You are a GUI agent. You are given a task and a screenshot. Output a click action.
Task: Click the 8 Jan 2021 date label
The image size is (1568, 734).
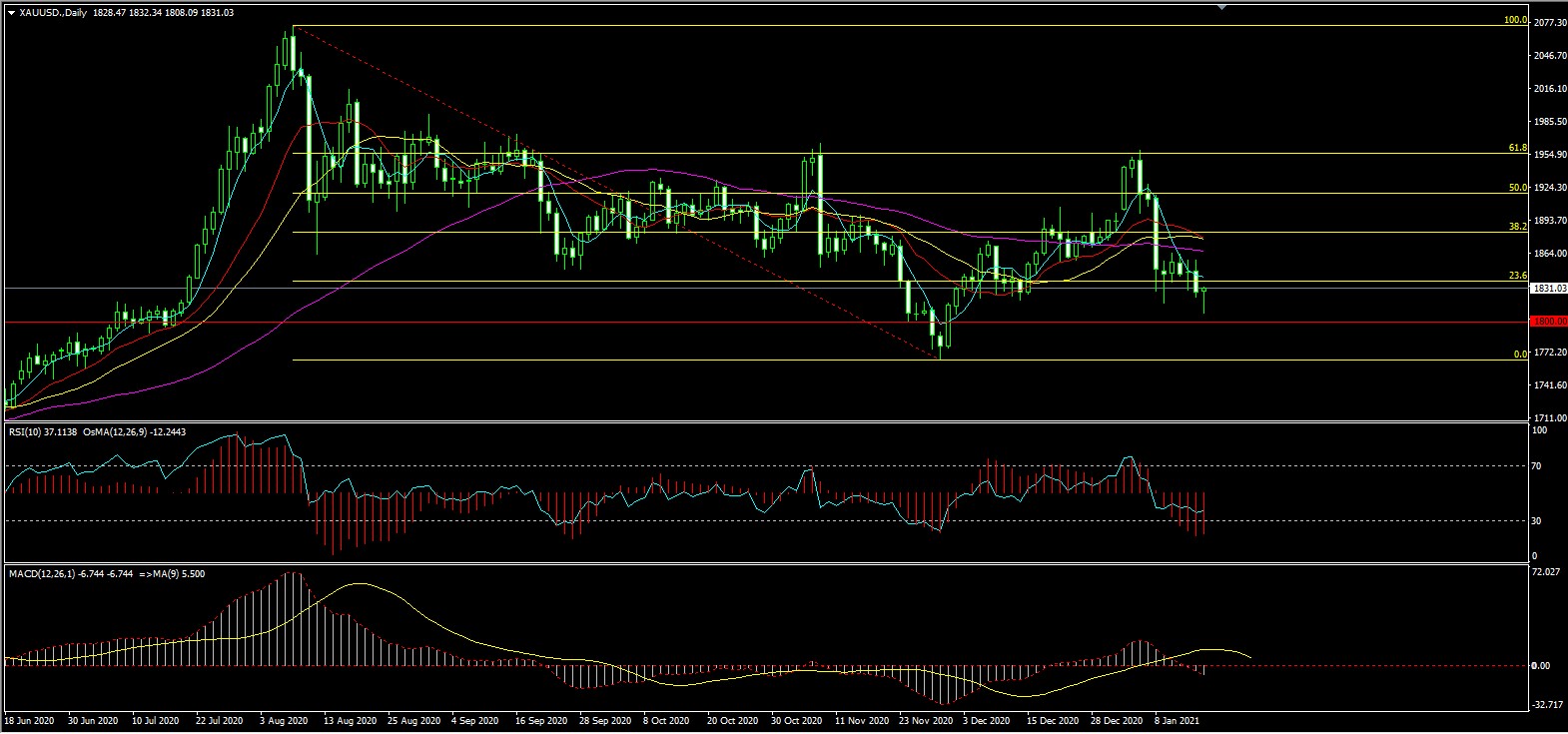pos(1176,721)
